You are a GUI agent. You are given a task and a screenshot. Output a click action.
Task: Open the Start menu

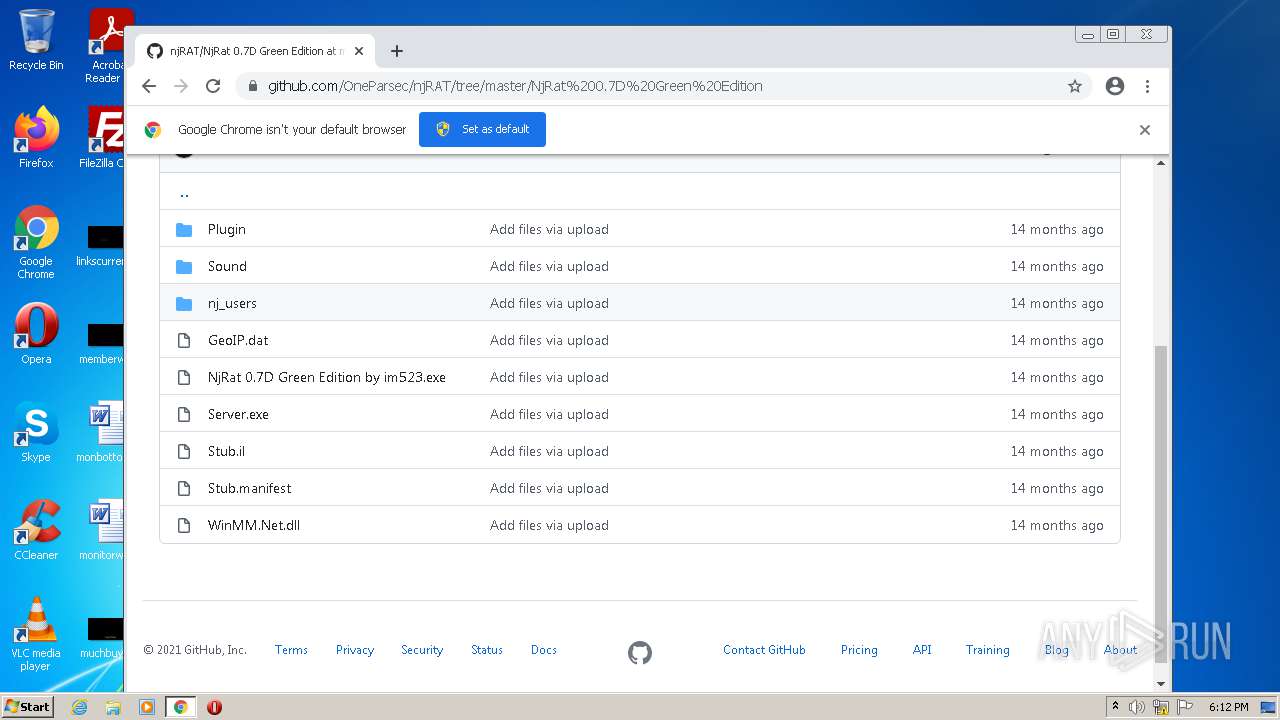pos(28,707)
